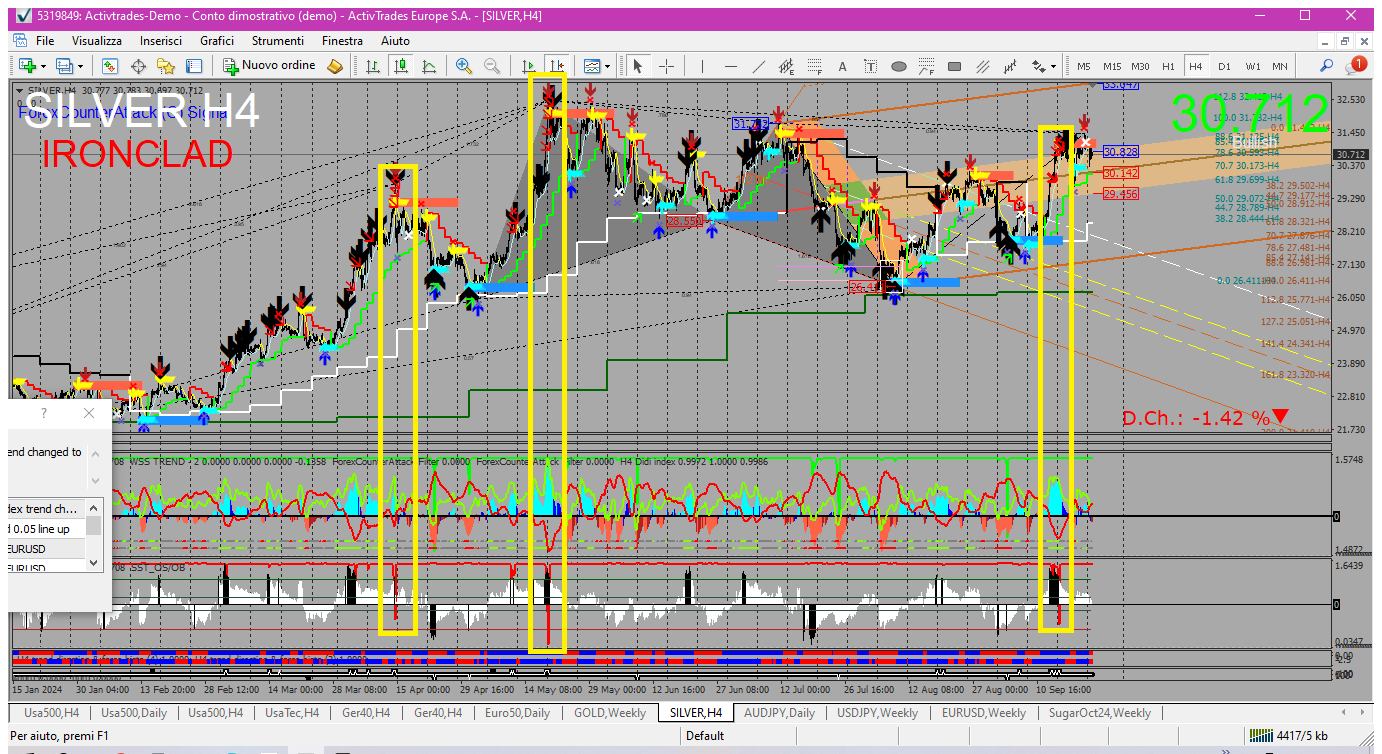The width and height of the screenshot is (1382, 754).
Task: Click the alert list scroll-down arrow
Action: [95, 563]
